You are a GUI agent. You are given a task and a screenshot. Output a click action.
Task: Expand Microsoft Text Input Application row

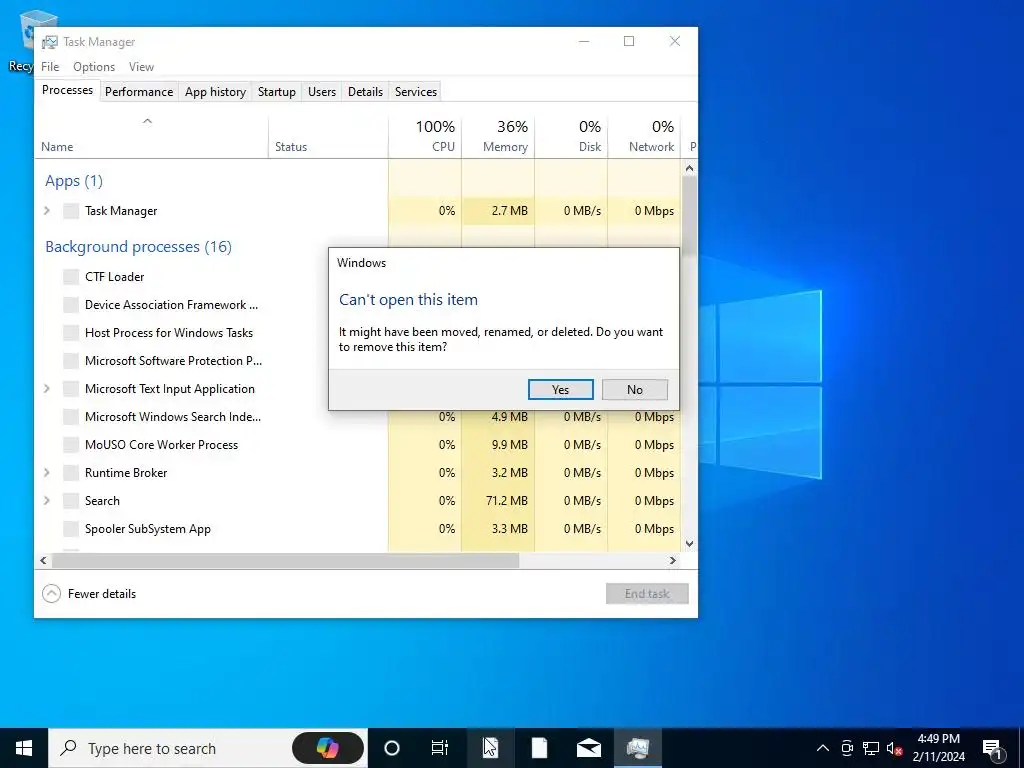click(x=46, y=389)
